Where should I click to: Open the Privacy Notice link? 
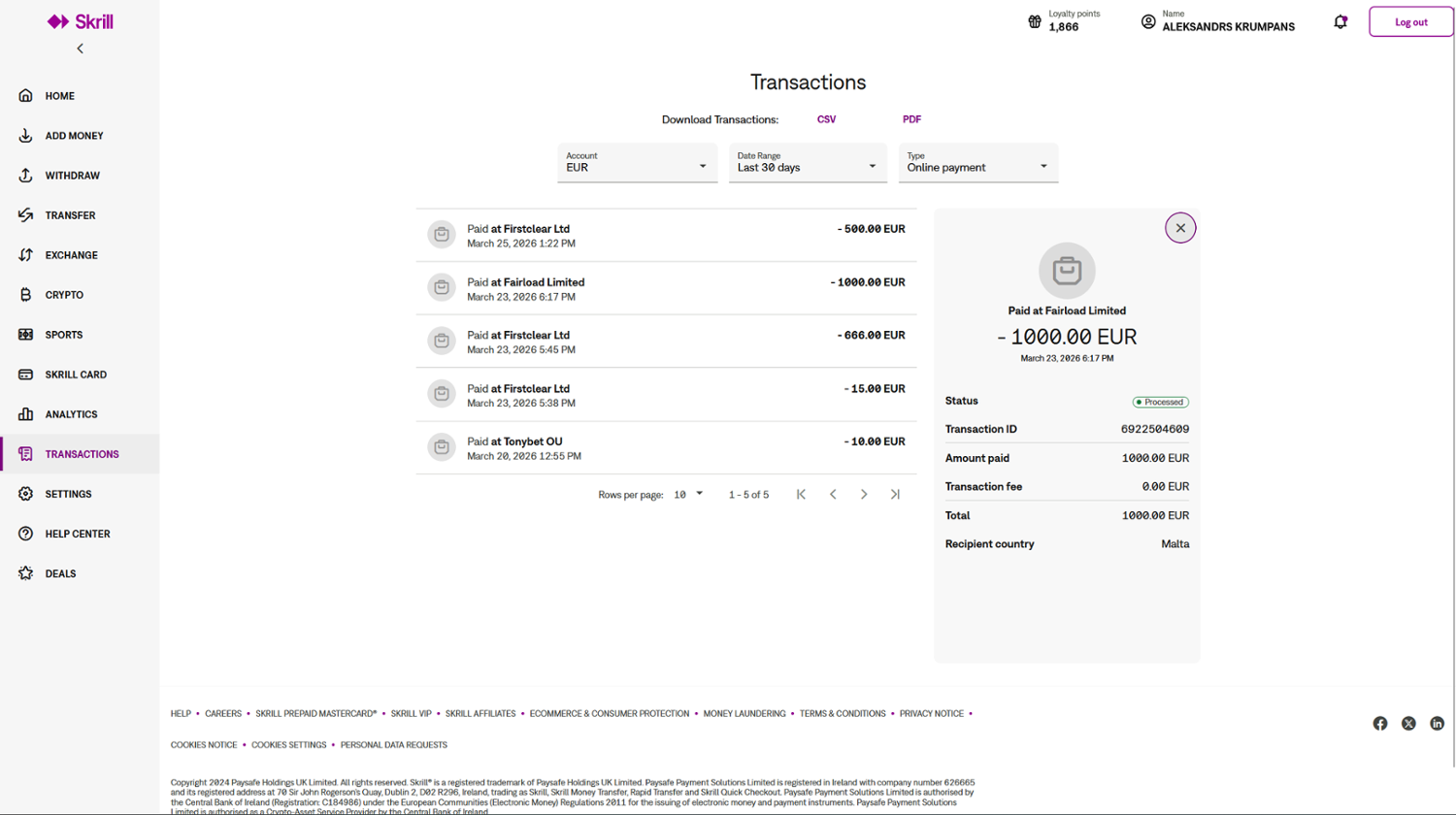[x=932, y=714]
